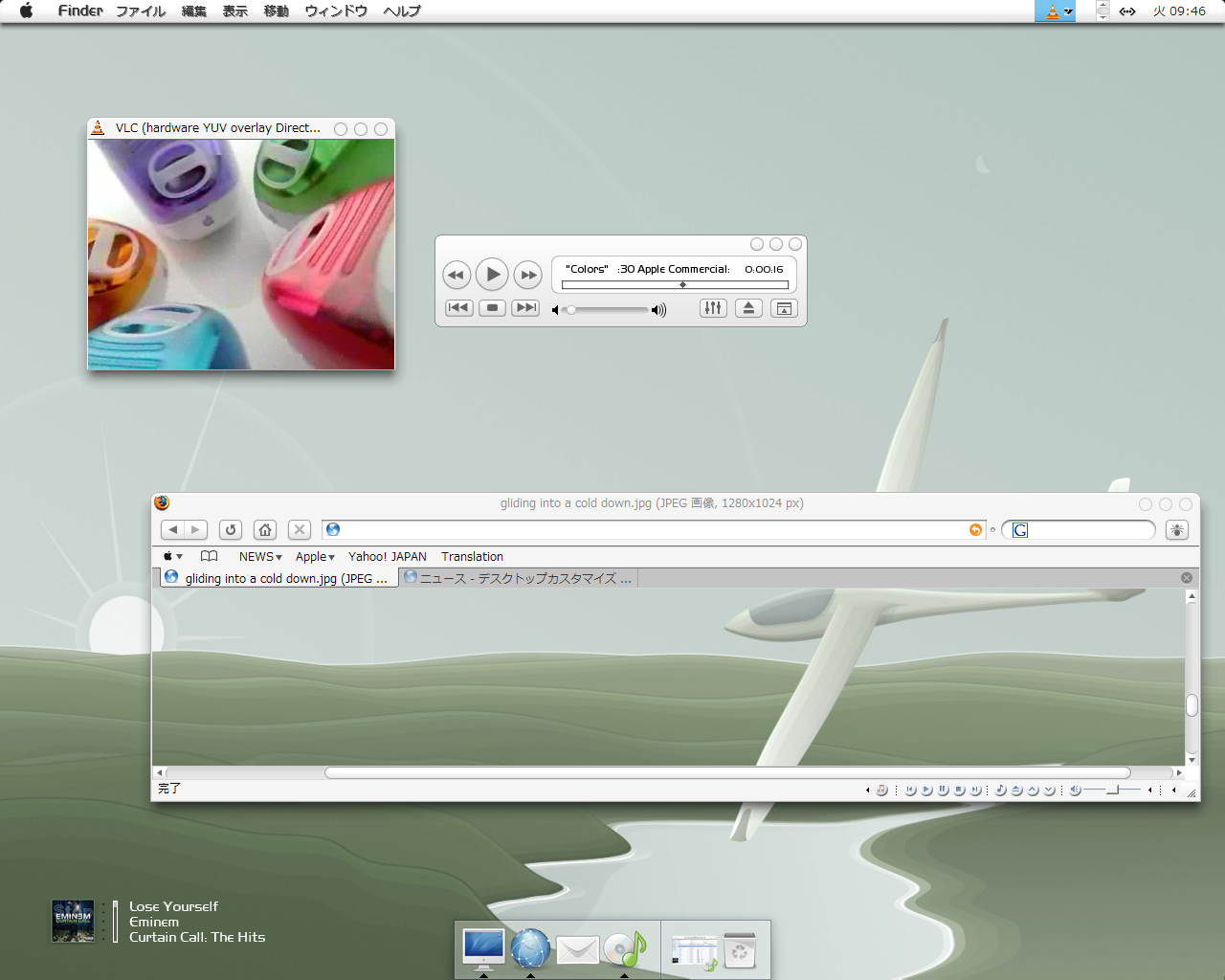This screenshot has height=980, width=1225.
Task: Click pause in Firefox status bar player
Action: point(943,790)
